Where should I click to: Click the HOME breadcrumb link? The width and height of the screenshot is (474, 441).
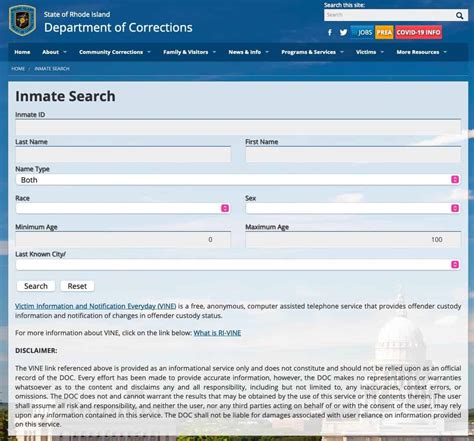18,69
